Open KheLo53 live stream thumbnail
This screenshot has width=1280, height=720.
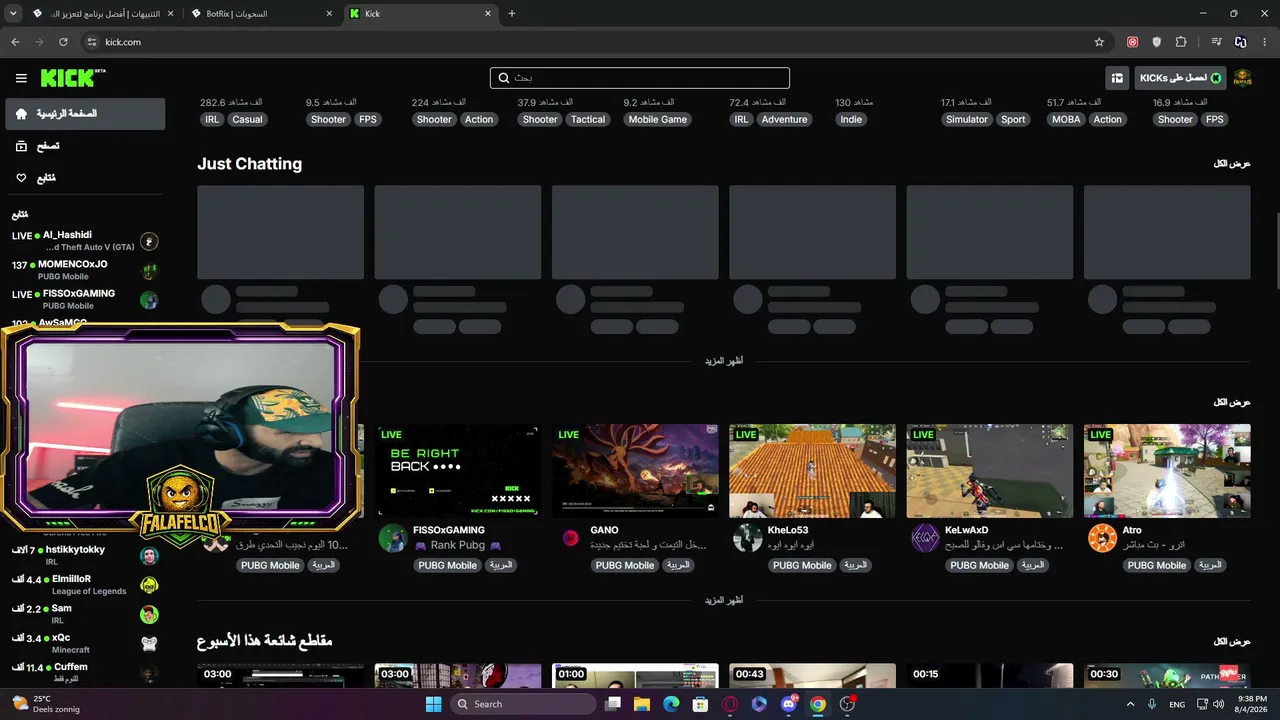pyautogui.click(x=812, y=471)
